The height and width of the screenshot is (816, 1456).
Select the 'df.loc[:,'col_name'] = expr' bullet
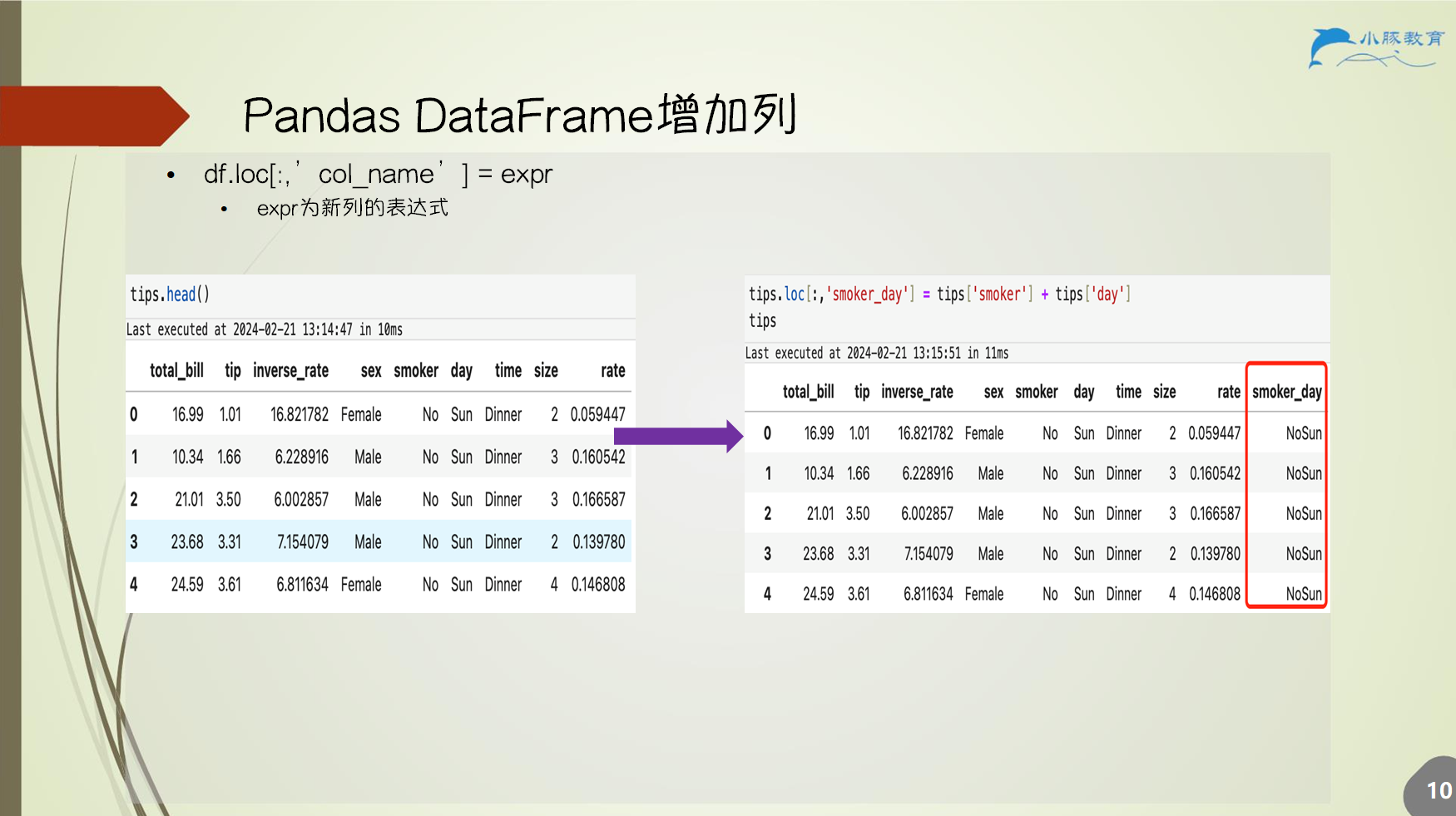tap(378, 174)
